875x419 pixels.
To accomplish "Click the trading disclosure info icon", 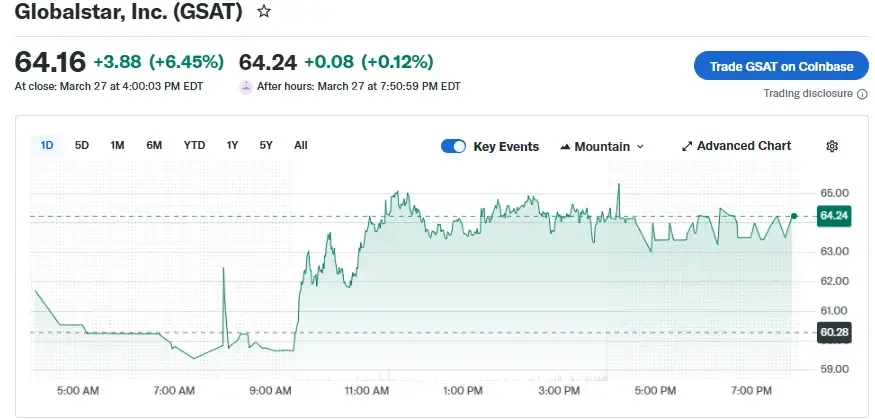I will (862, 94).
